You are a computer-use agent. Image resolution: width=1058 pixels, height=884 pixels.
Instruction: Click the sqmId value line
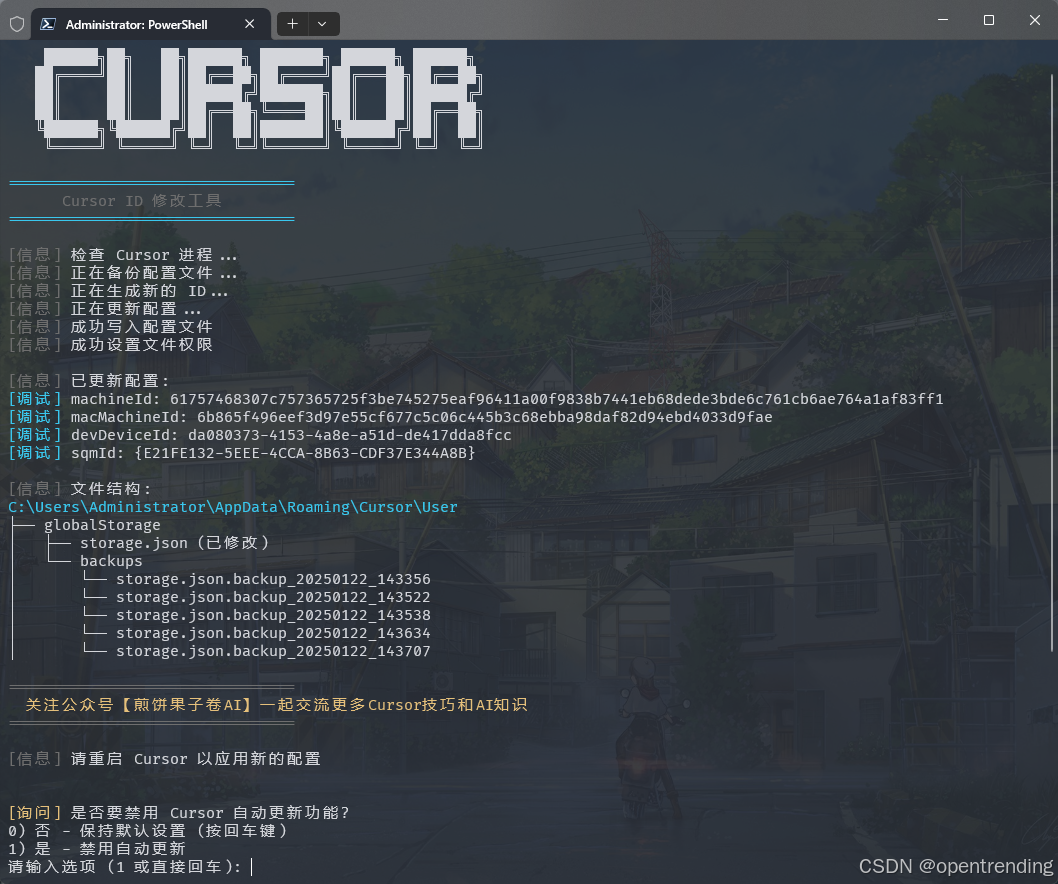[x=242, y=453]
